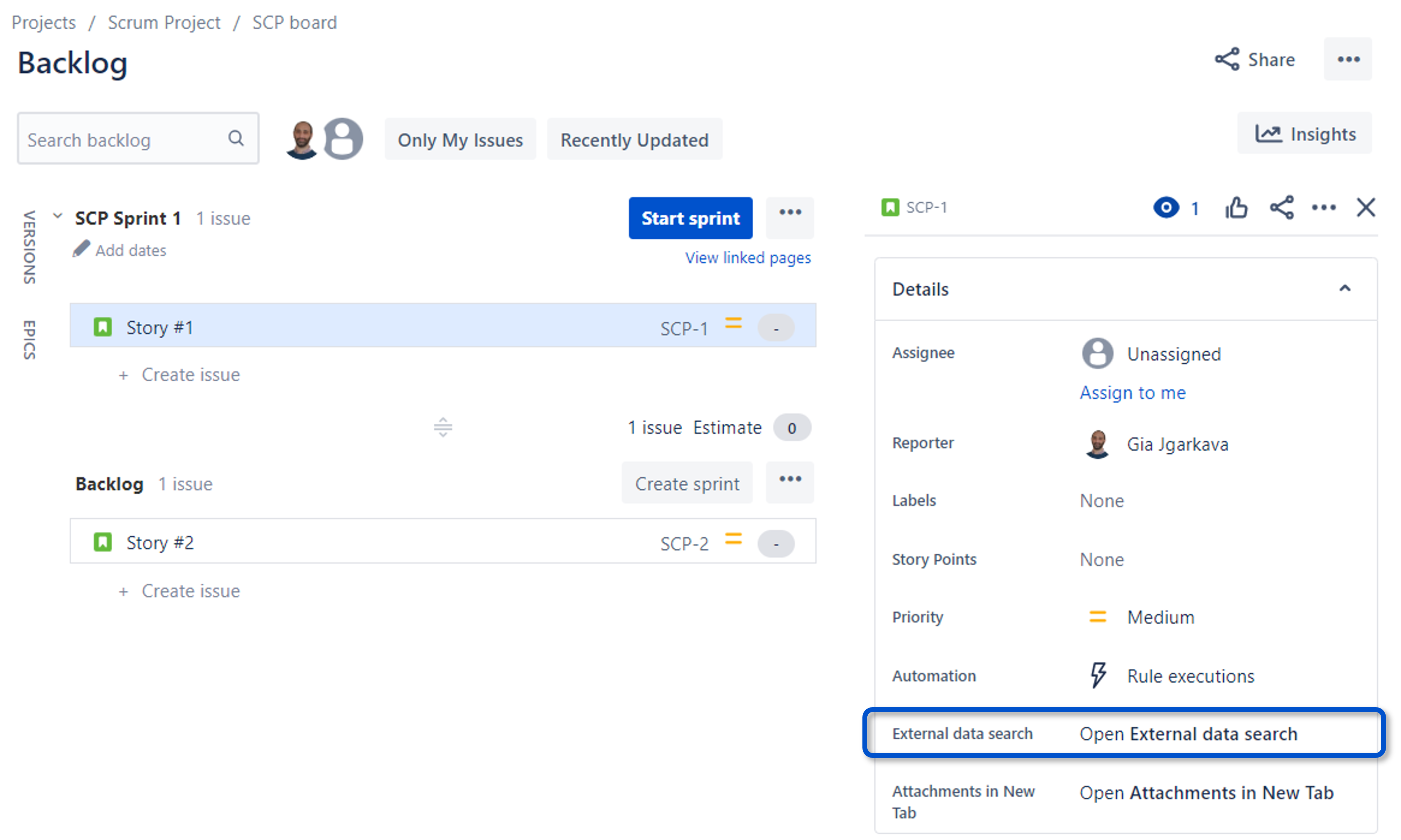Filter by the unassigned avatar
The image size is (1401, 840).
(343, 139)
